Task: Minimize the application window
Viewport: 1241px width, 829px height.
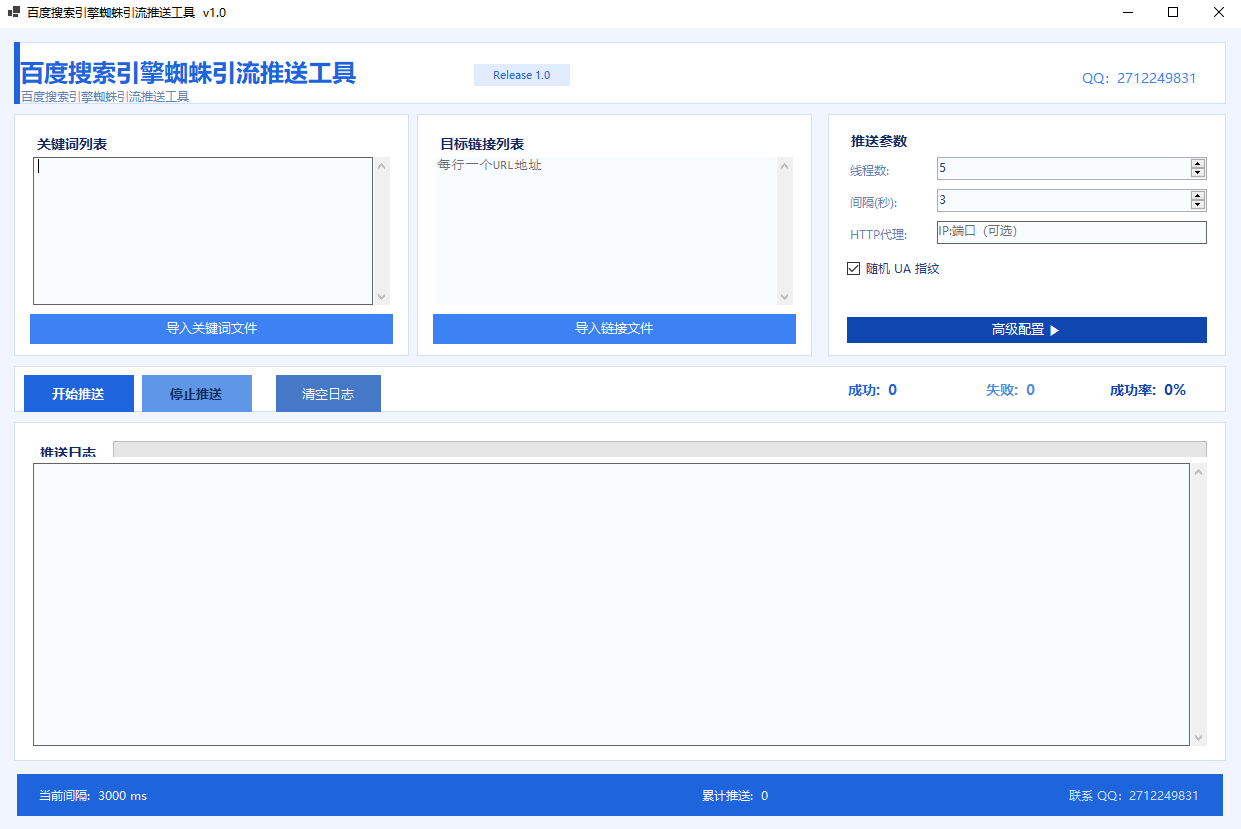Action: (1127, 13)
